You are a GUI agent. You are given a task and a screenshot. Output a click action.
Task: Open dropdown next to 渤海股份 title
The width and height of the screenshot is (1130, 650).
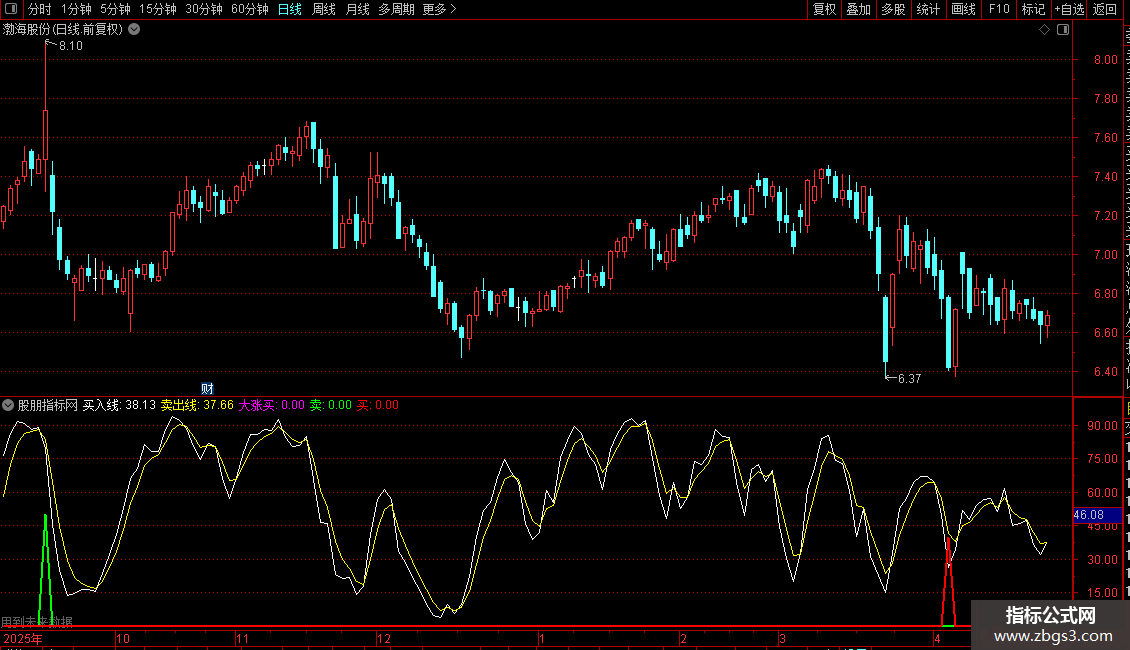(x=134, y=30)
